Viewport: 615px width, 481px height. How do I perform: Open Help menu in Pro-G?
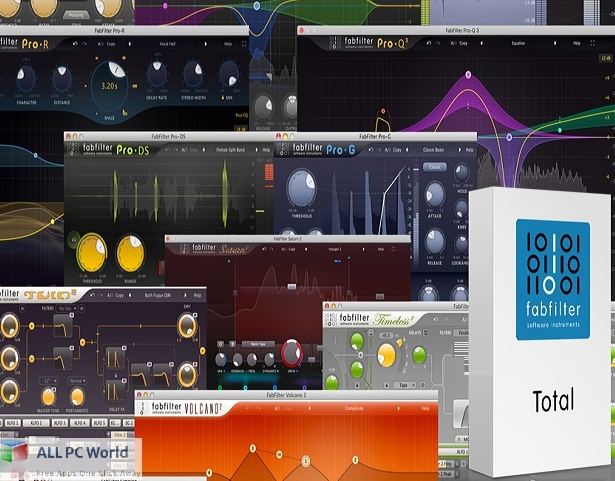click(x=469, y=150)
